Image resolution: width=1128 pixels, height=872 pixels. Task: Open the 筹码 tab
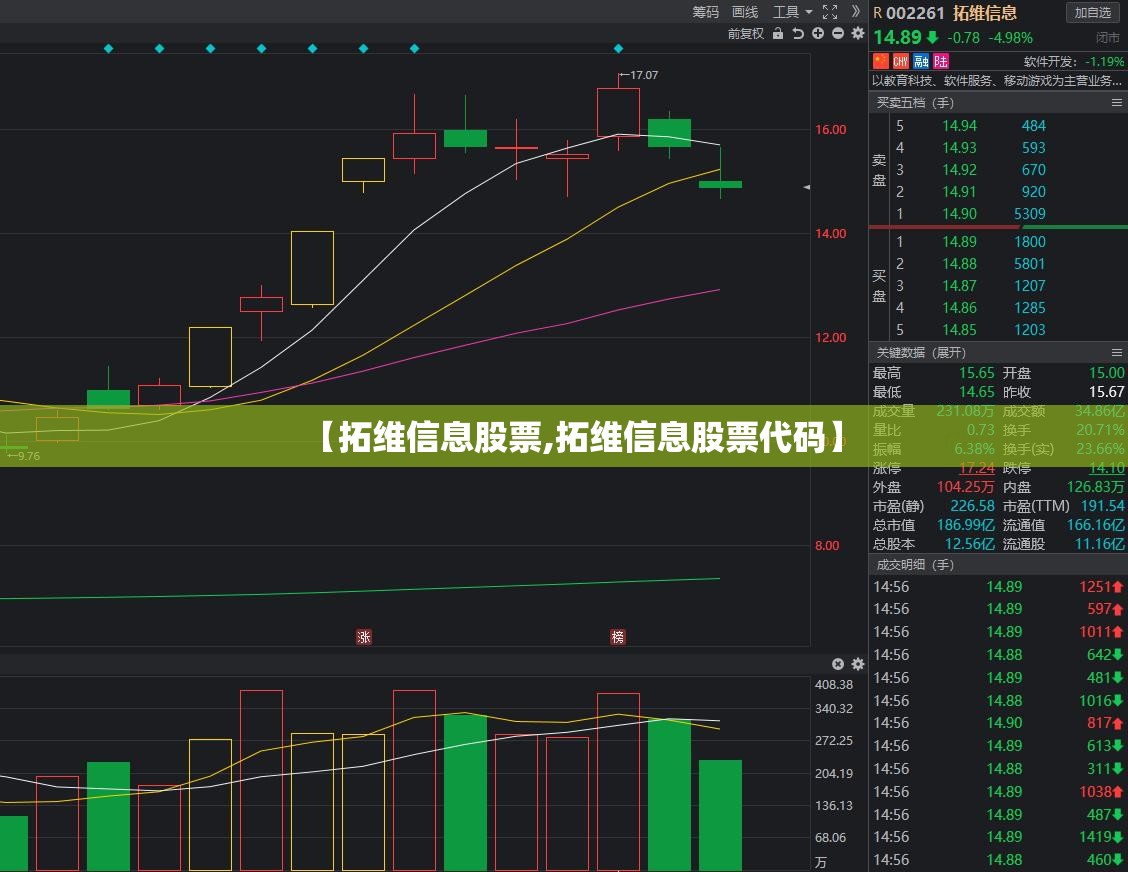tap(706, 12)
